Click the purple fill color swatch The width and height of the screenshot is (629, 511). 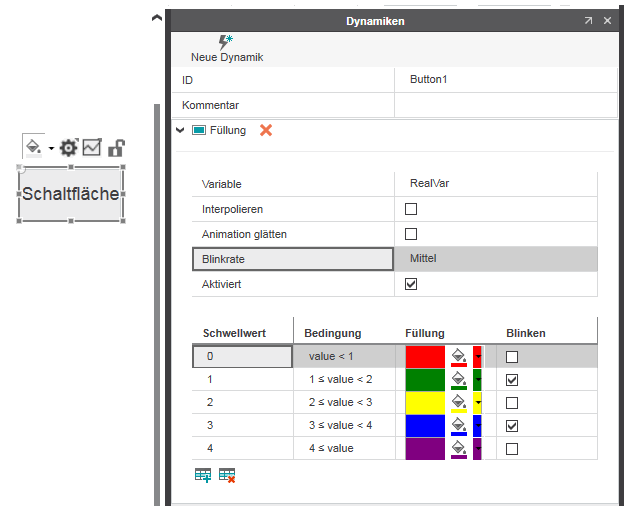point(425,449)
